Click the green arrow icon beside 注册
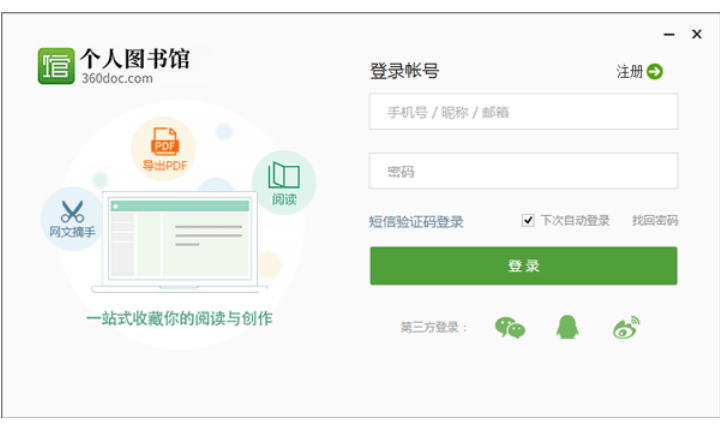This screenshot has height=432, width=720. coord(655,72)
